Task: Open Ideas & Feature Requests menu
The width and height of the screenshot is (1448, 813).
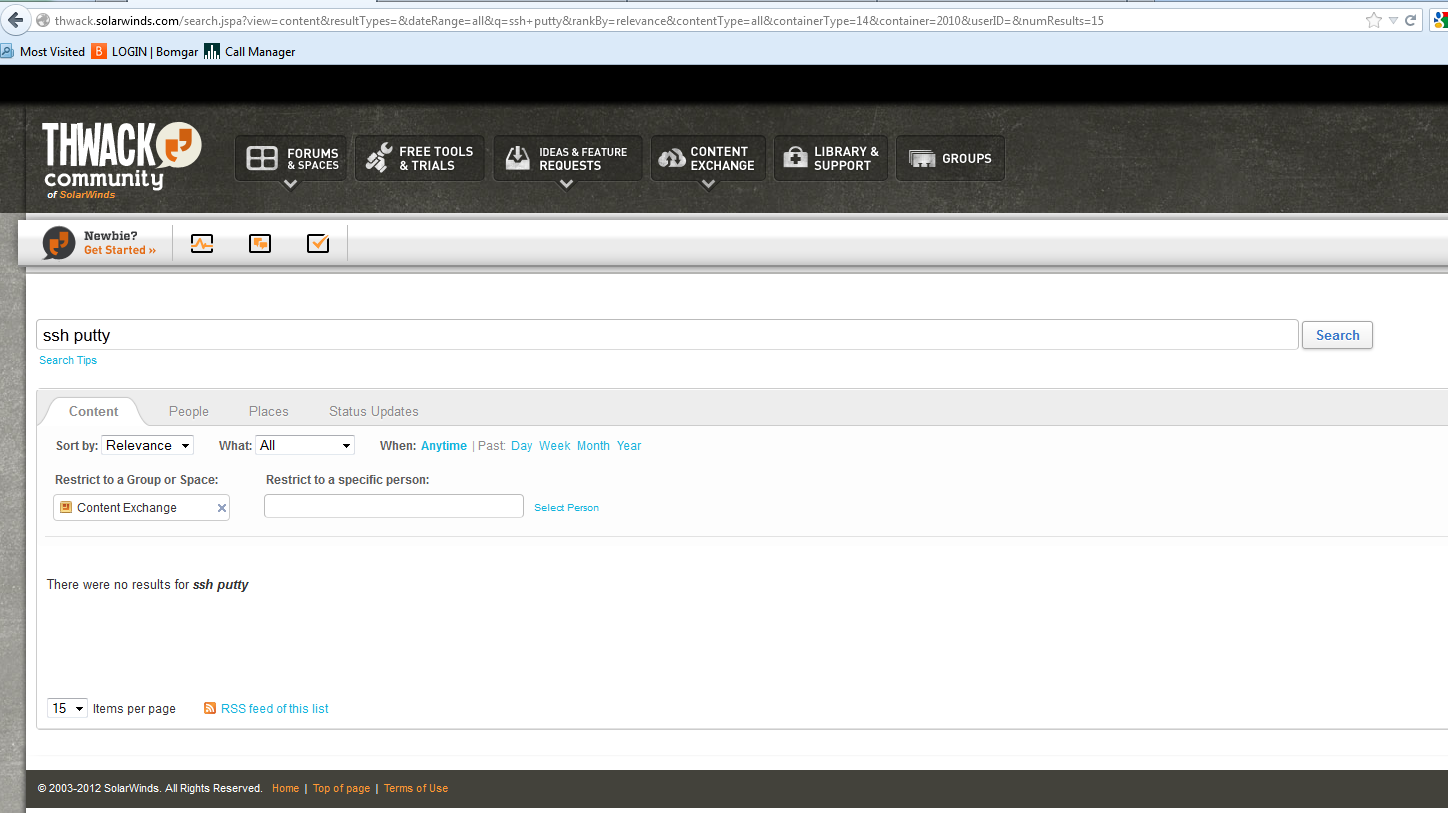Action: coord(567,158)
